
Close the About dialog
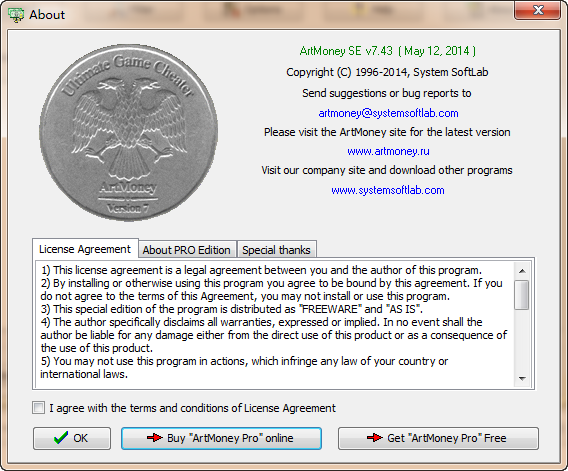pyautogui.click(x=538, y=10)
